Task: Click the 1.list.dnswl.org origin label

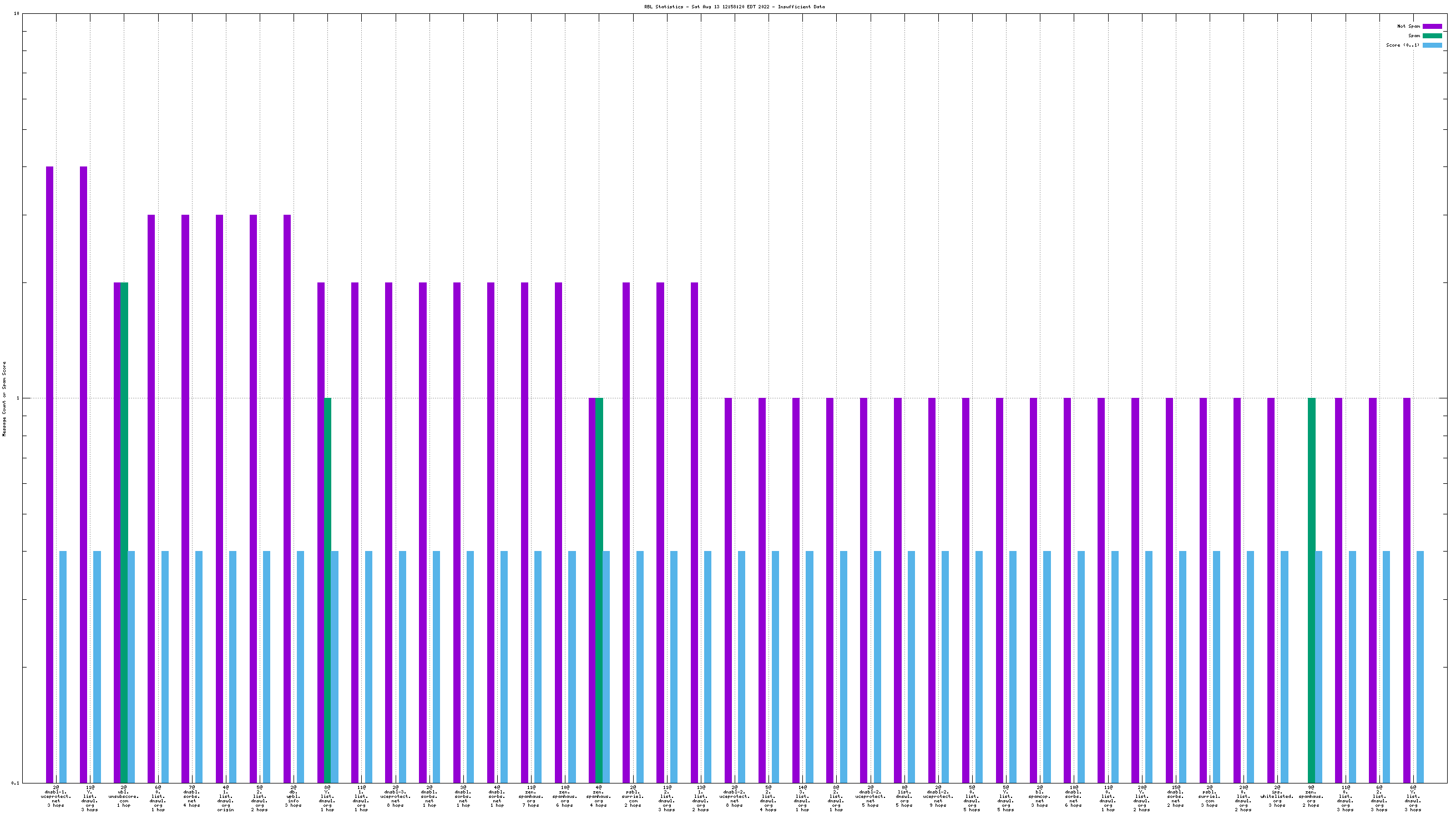Action: click(x=225, y=798)
